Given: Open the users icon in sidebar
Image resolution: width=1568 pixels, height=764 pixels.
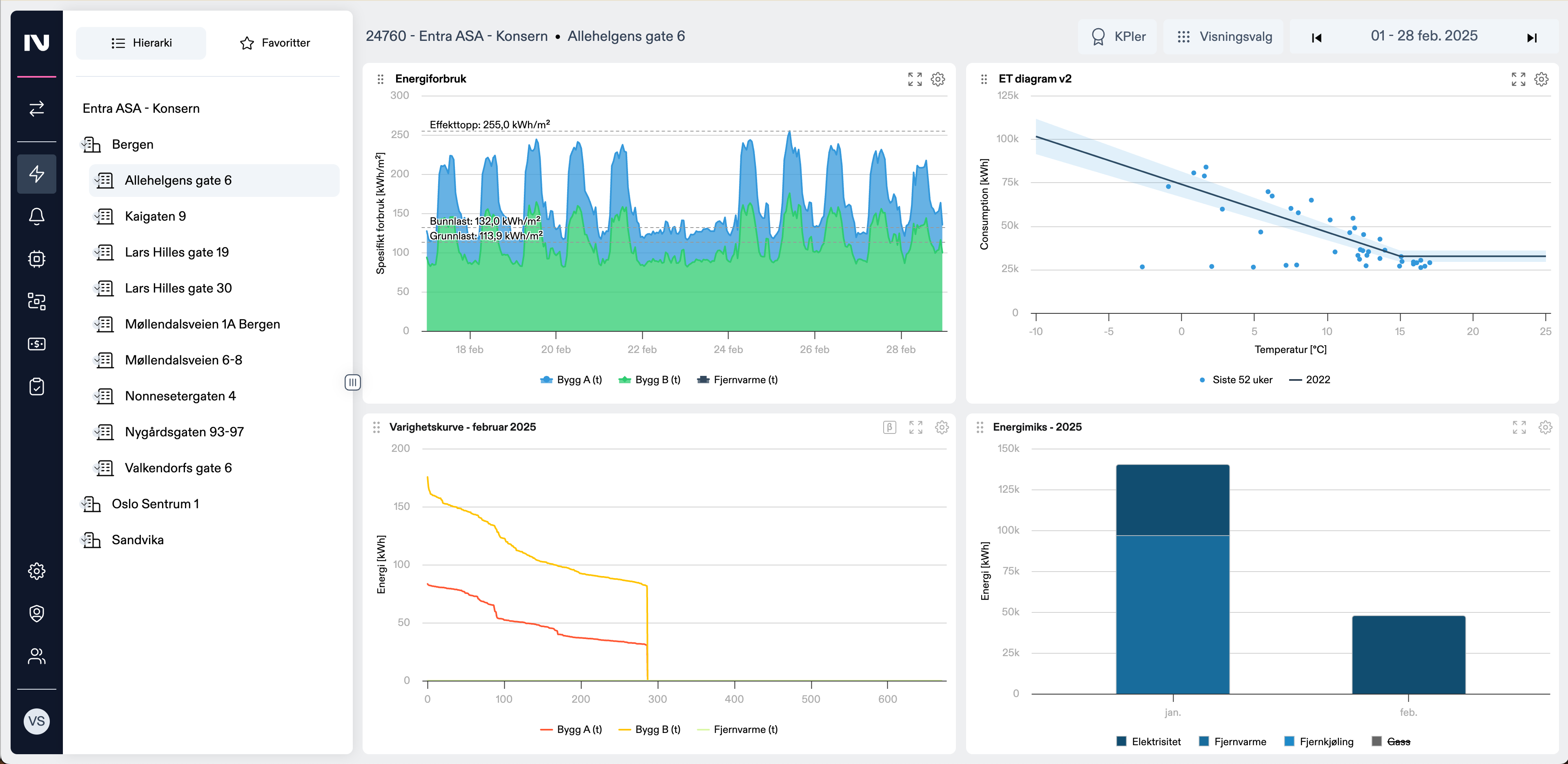Looking at the screenshot, I should tap(36, 656).
